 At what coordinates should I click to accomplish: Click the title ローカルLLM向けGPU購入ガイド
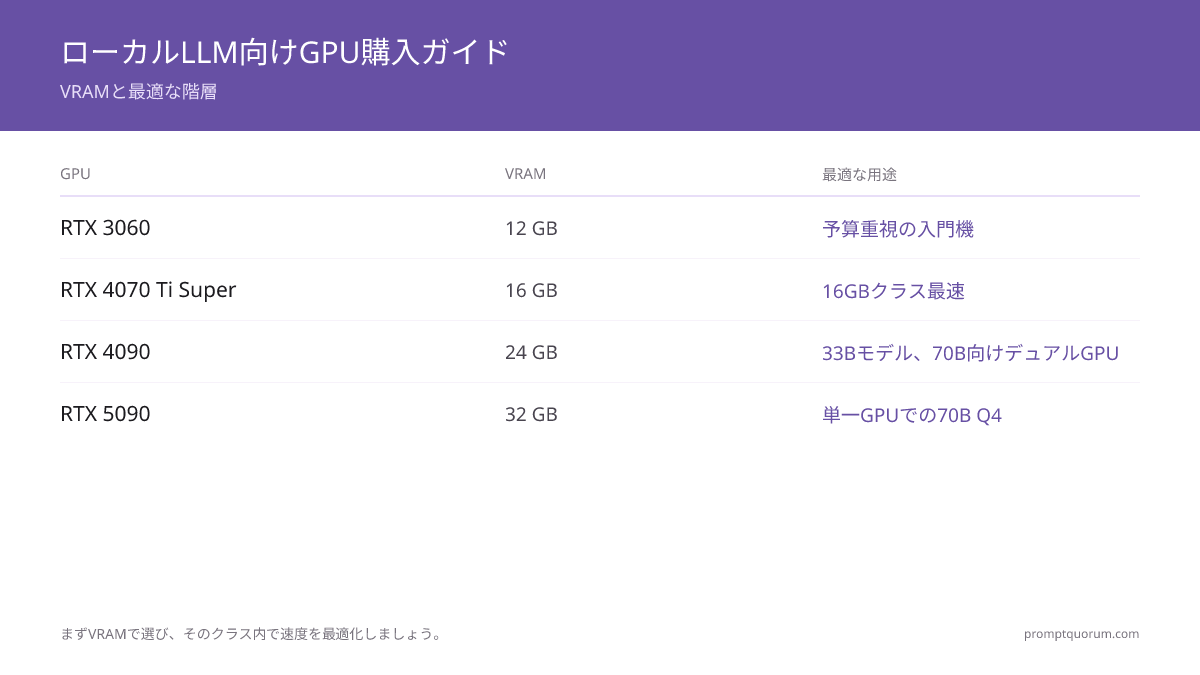tap(285, 52)
